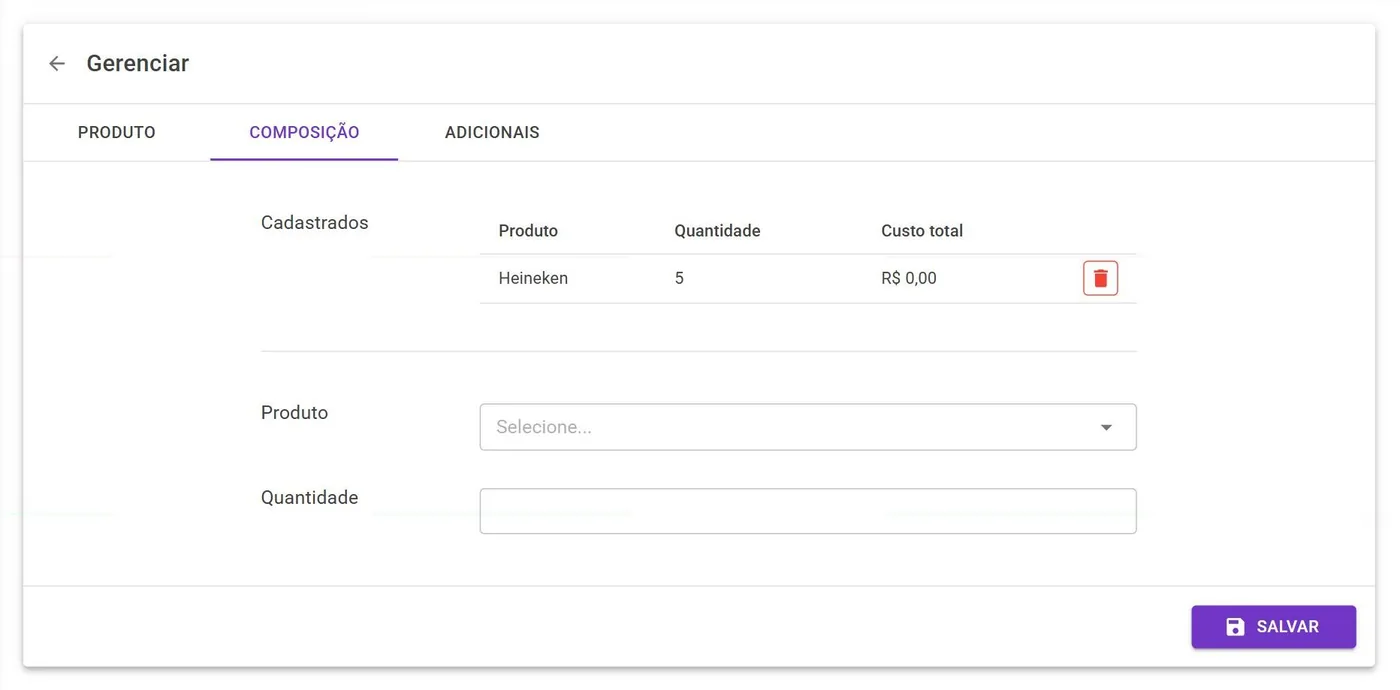Click the Quantidade column header in table

(717, 231)
